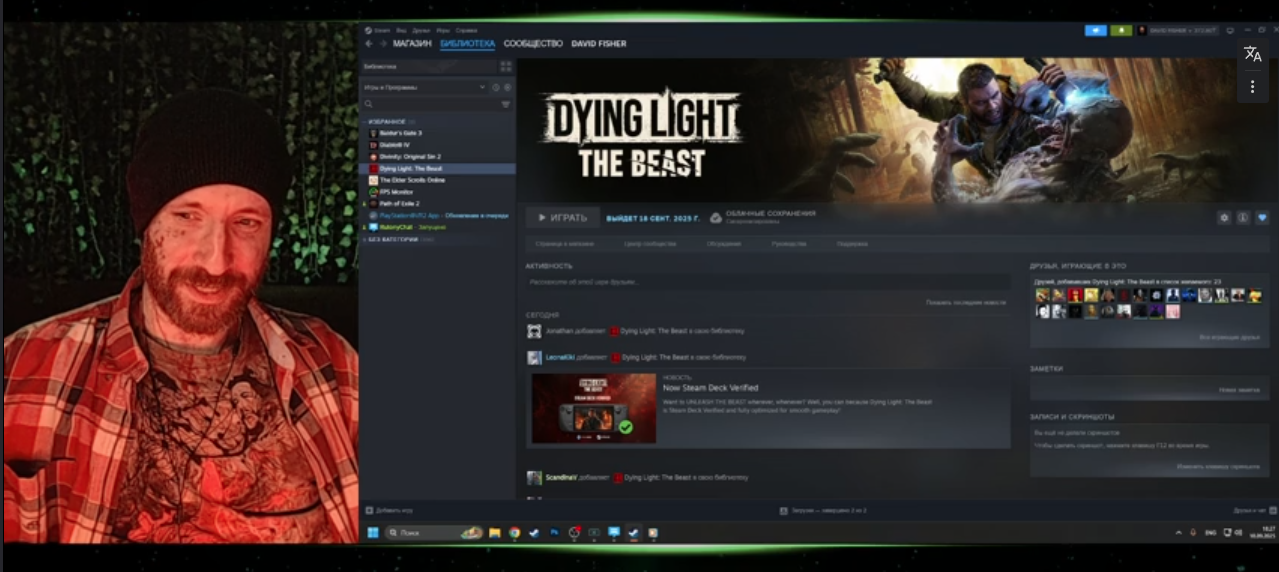Open the МАГАЗИН tab
This screenshot has height=572, width=1279.
[x=412, y=44]
